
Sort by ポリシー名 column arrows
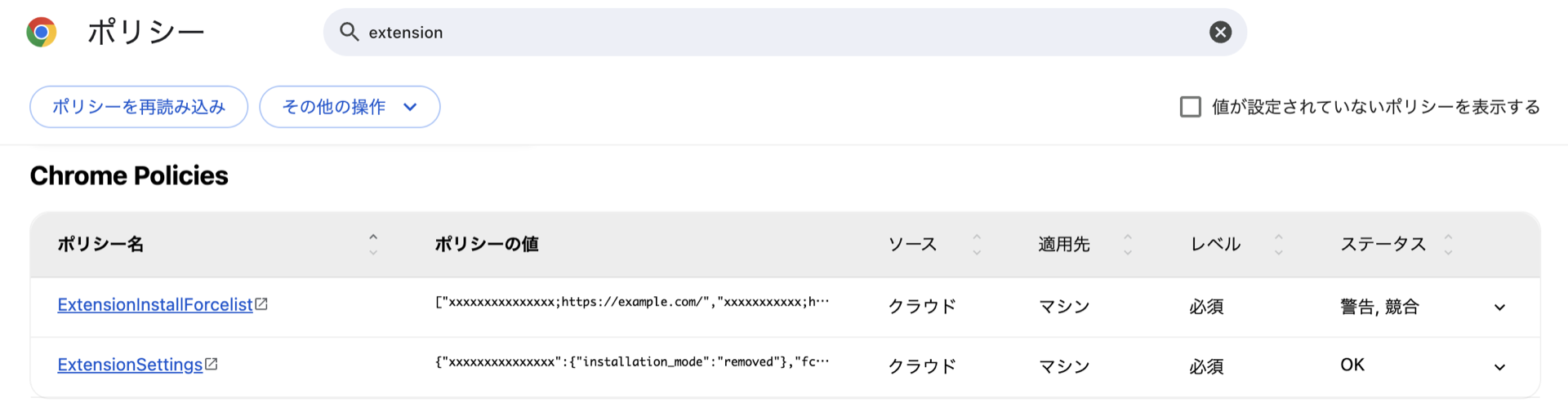pyautogui.click(x=373, y=244)
